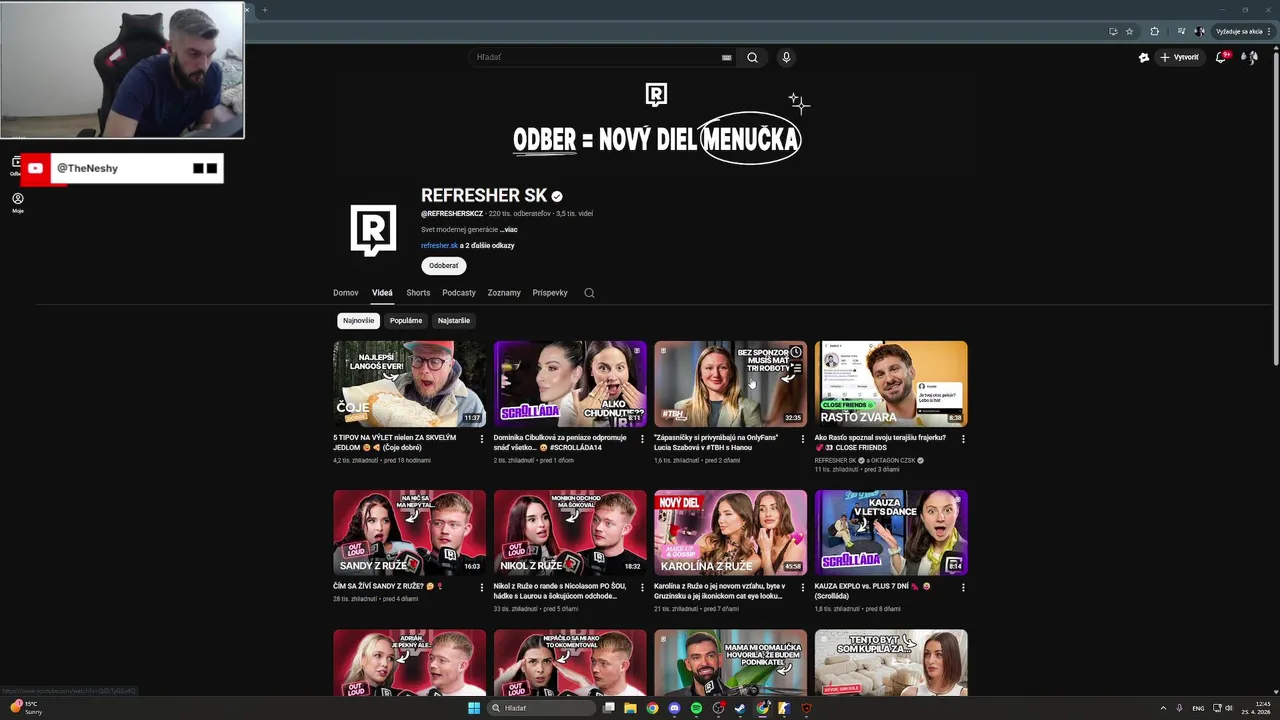Open Chrome media control icon

click(x=1181, y=31)
